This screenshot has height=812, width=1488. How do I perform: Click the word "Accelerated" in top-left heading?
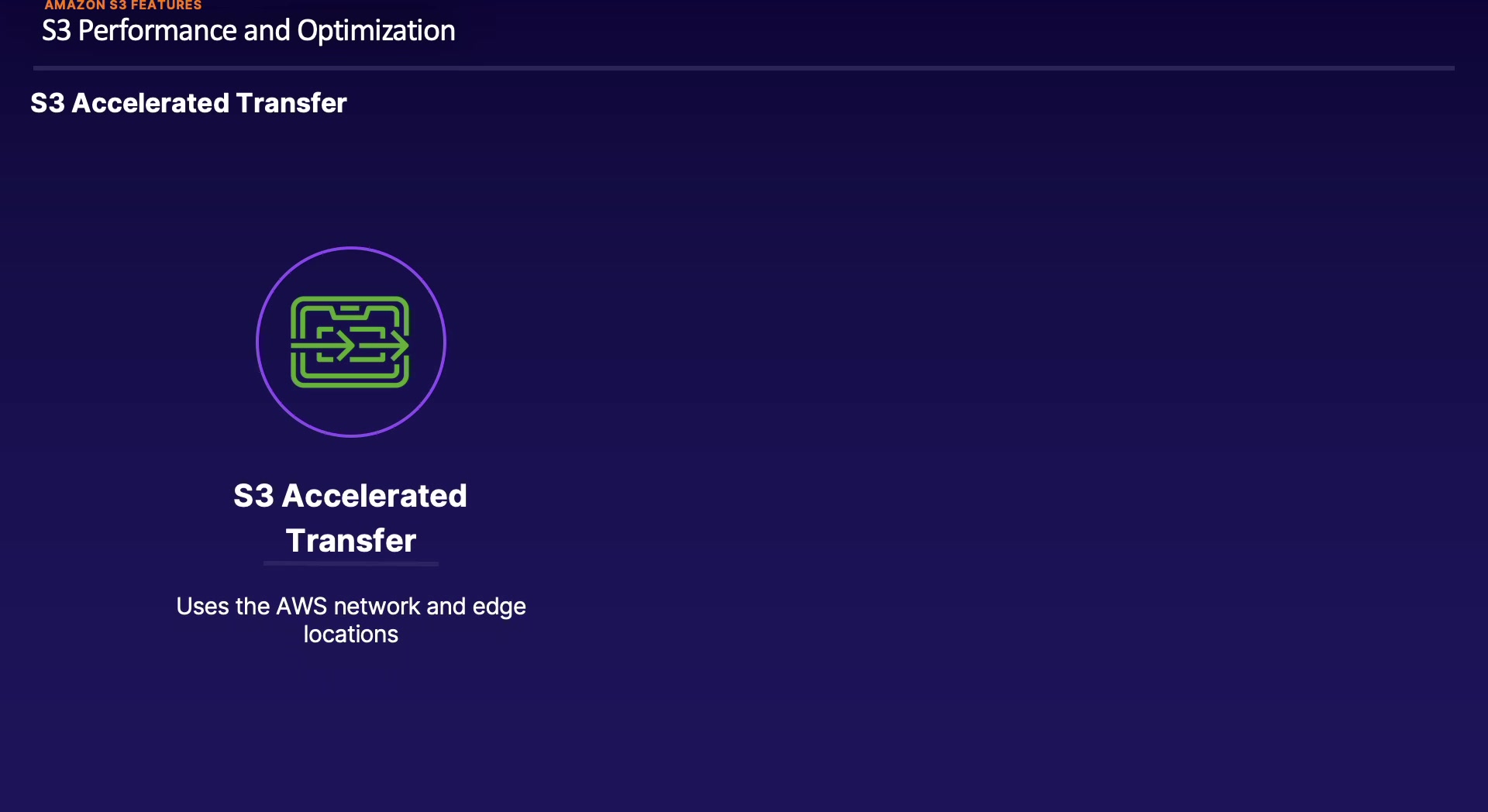(x=150, y=103)
